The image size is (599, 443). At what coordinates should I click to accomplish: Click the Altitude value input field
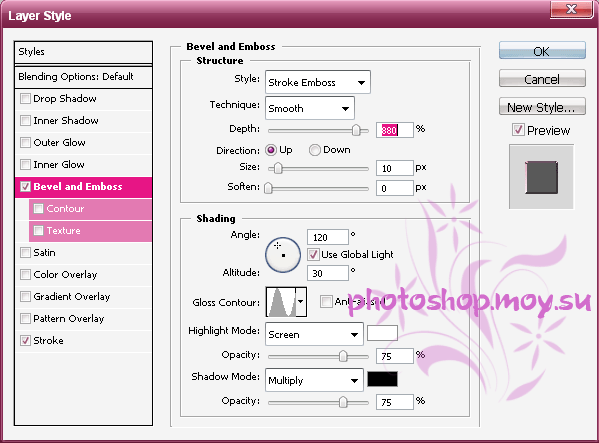click(x=328, y=273)
